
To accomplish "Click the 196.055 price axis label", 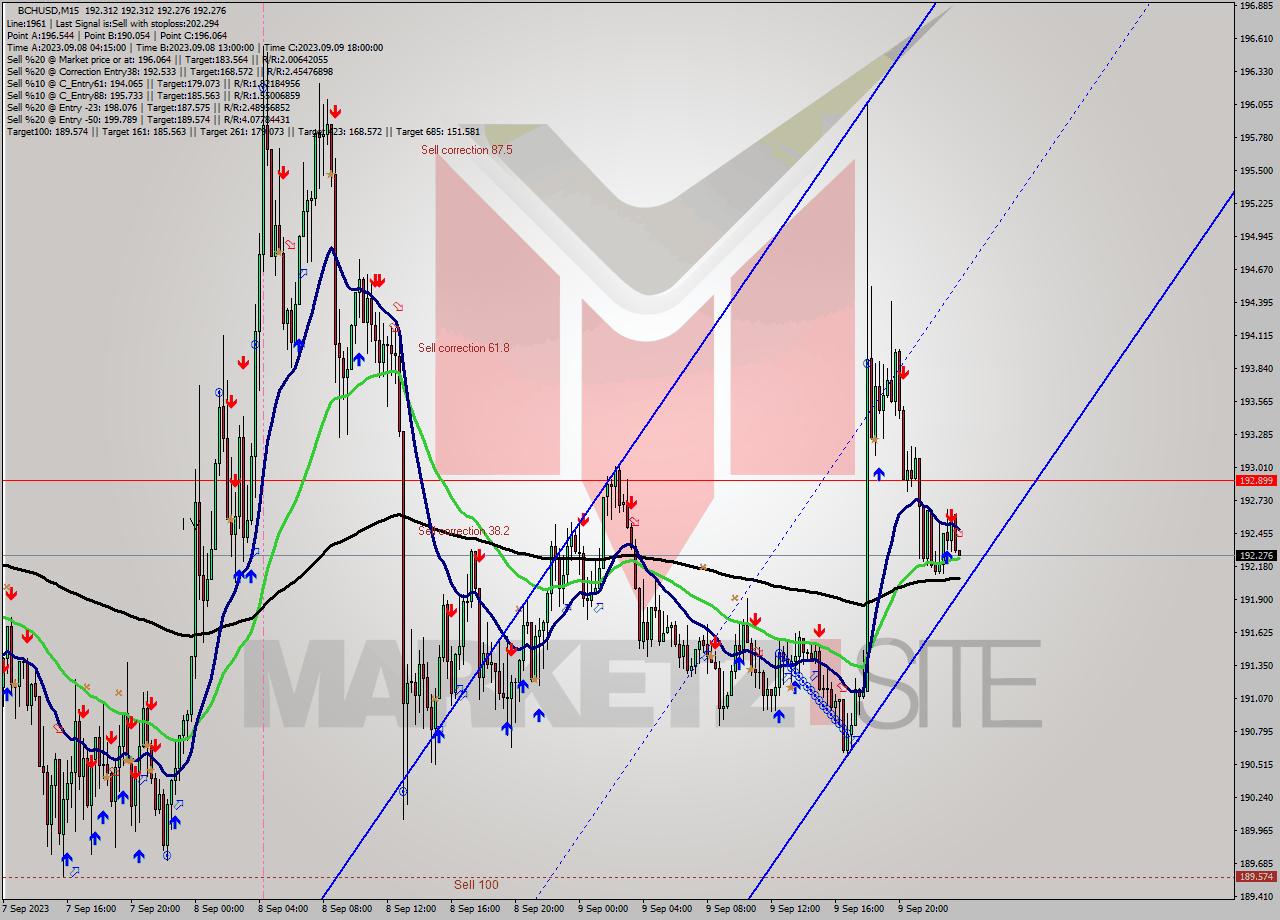I will pos(1255,105).
